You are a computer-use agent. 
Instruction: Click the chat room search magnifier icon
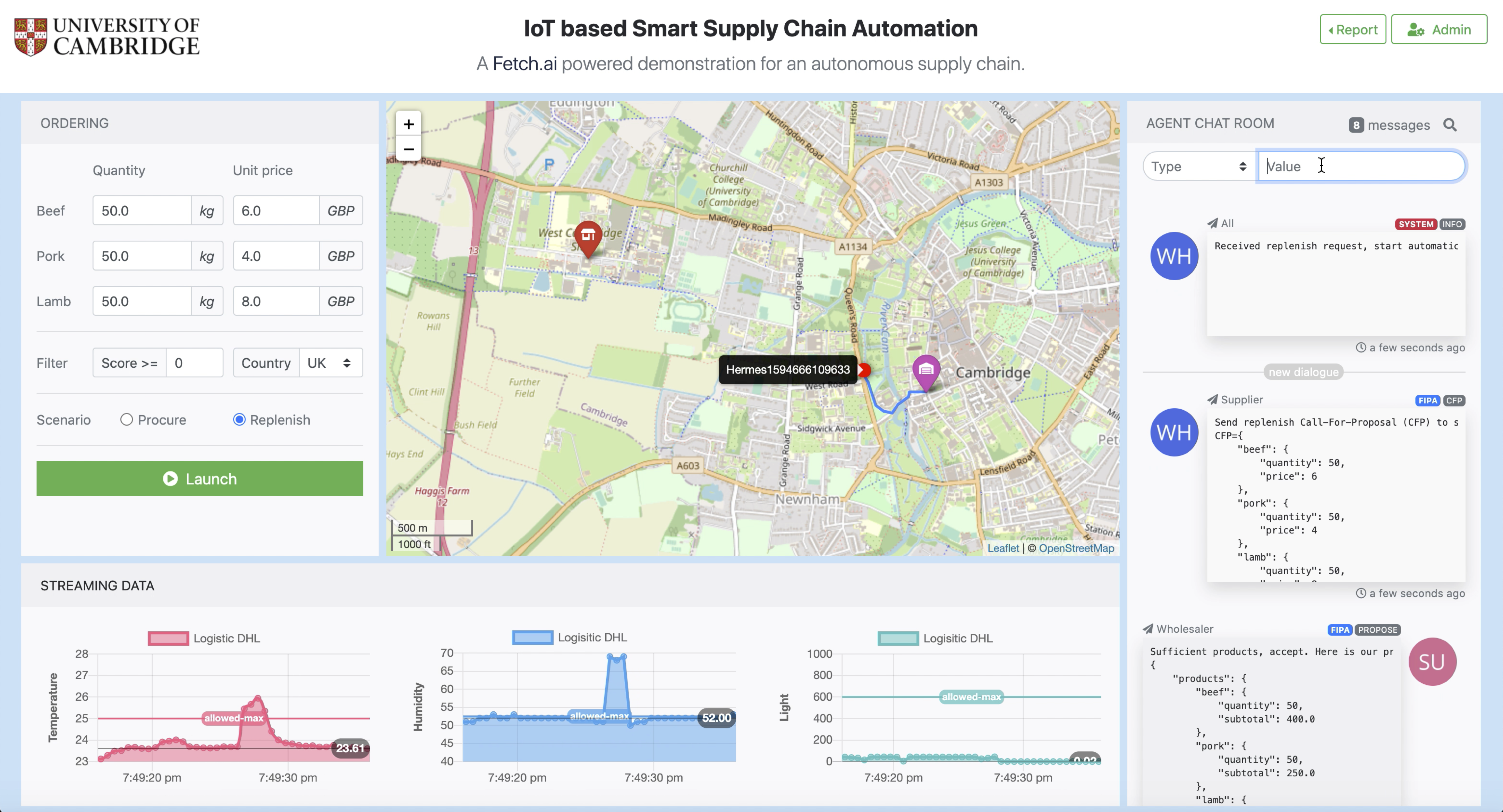1450,125
